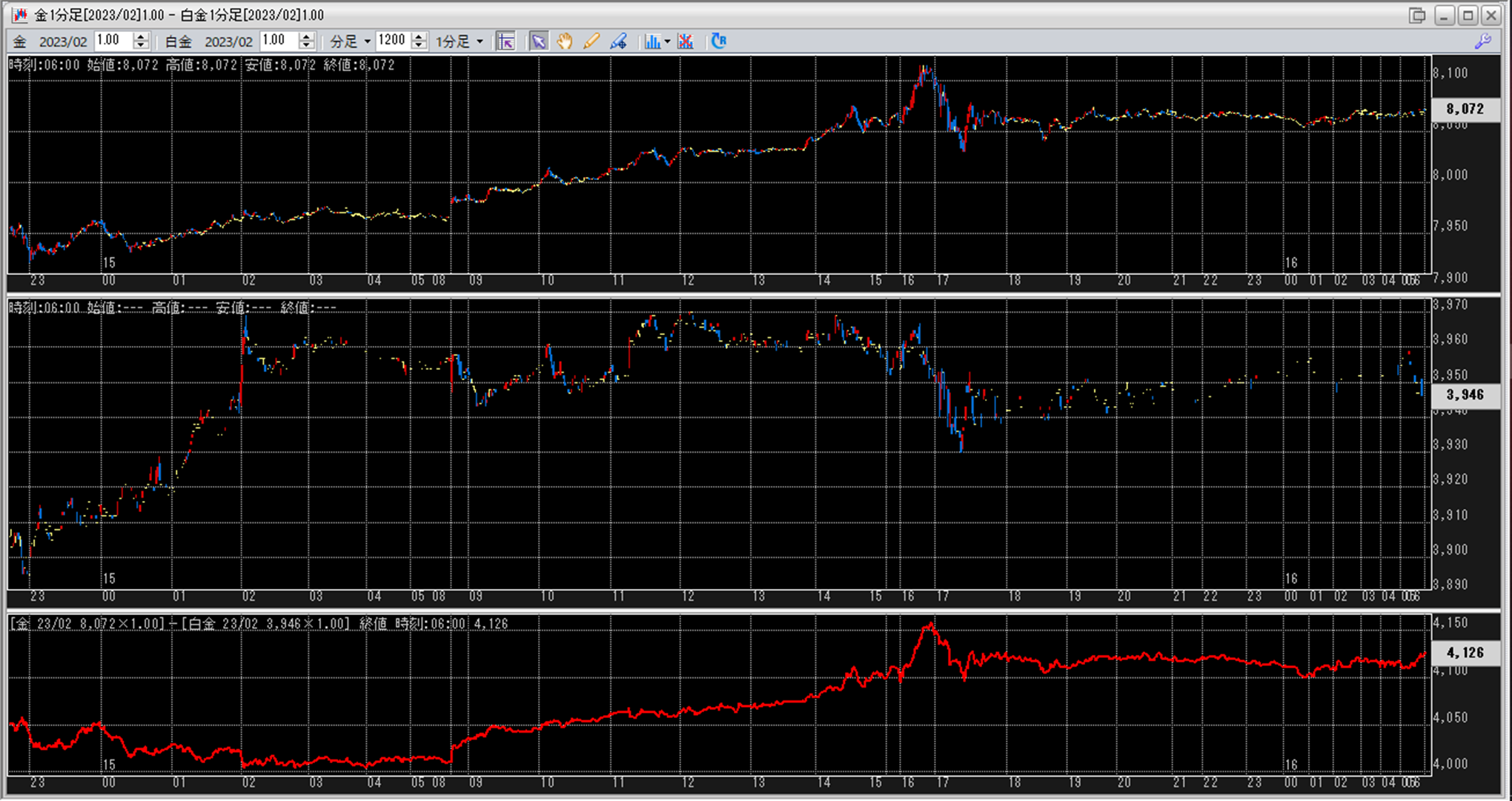
Task: Click the blue reload refresh icon
Action: click(718, 41)
